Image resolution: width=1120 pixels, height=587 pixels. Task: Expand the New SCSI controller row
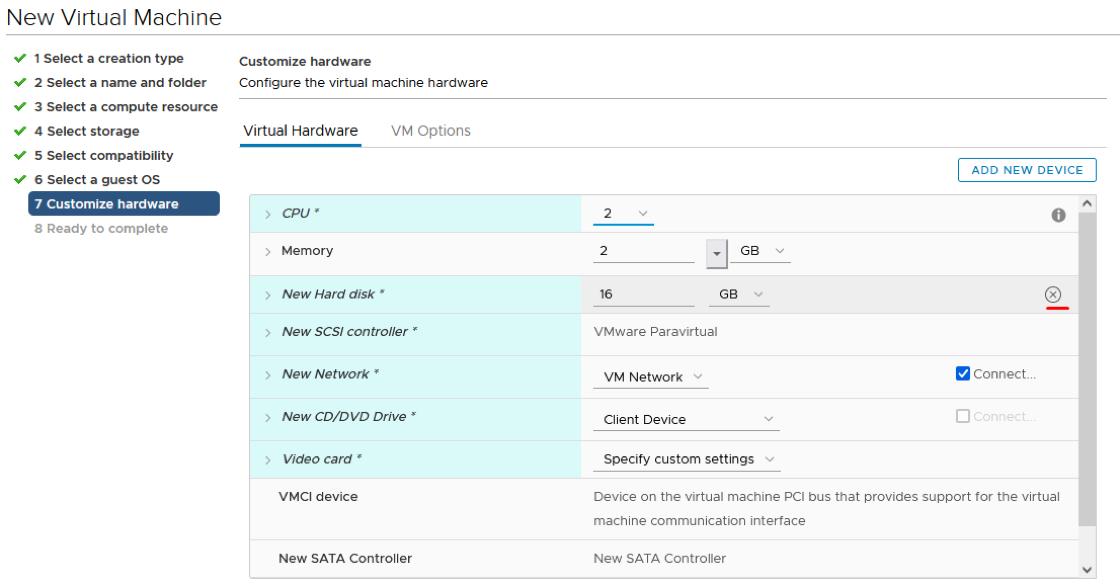point(268,333)
